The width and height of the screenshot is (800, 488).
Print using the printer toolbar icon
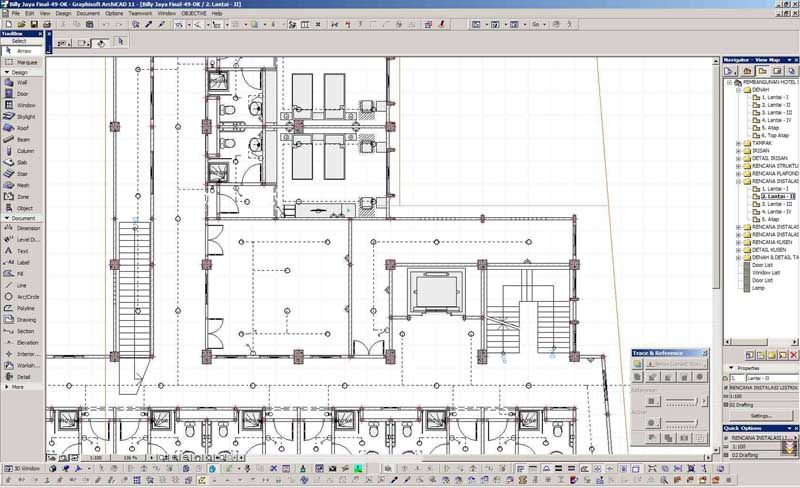pyautogui.click(x=46, y=24)
